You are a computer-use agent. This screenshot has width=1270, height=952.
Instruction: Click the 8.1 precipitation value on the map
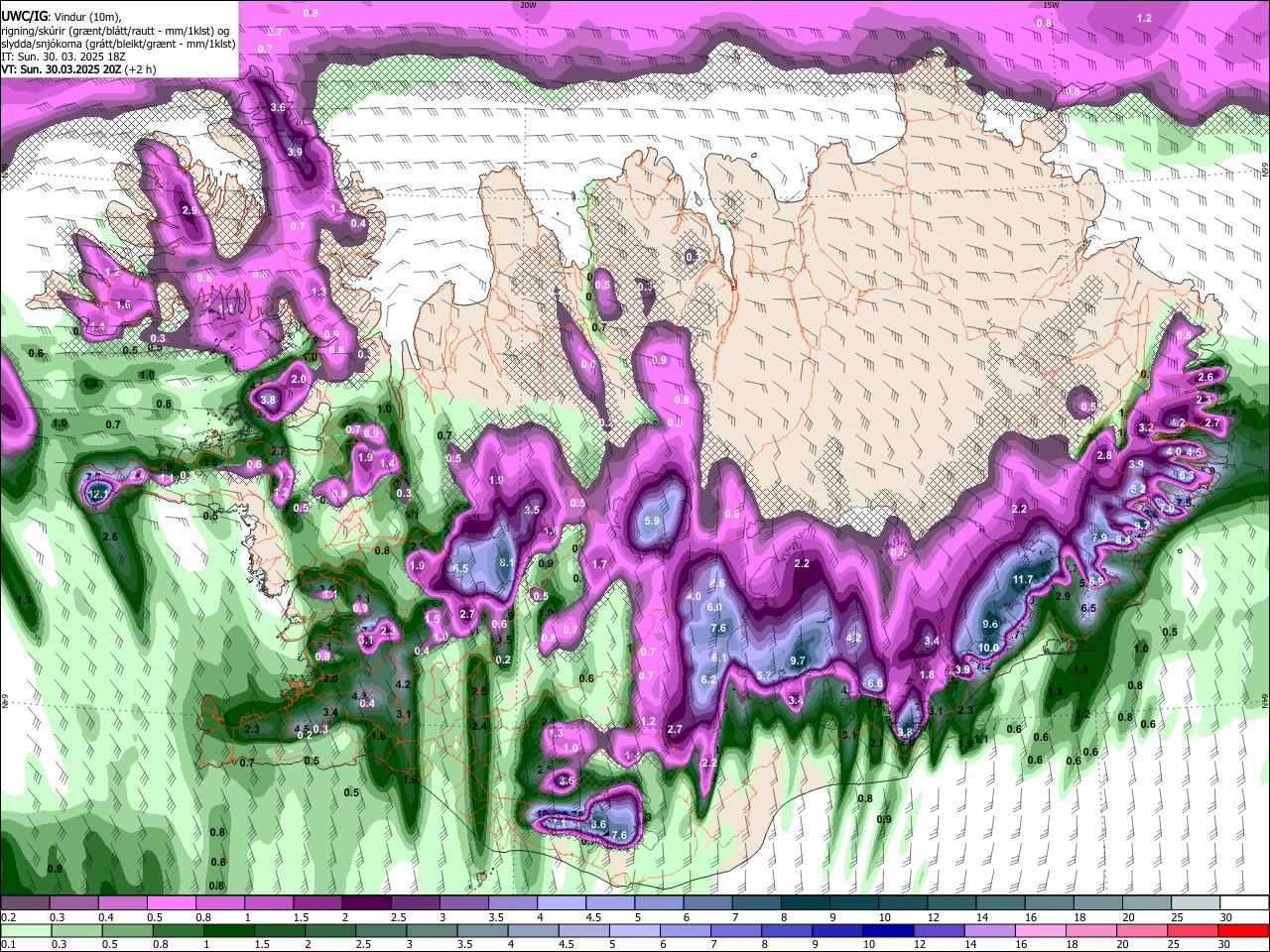pyautogui.click(x=506, y=562)
